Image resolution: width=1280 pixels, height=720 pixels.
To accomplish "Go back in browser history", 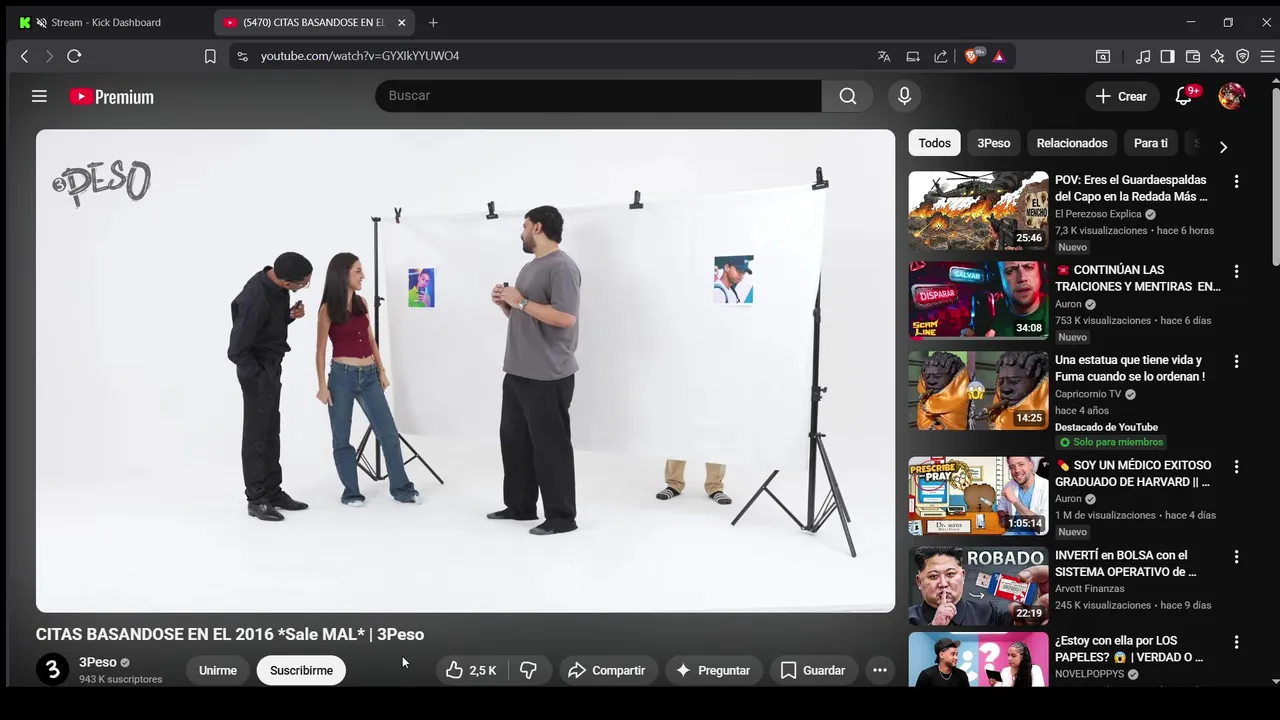I will click(24, 56).
